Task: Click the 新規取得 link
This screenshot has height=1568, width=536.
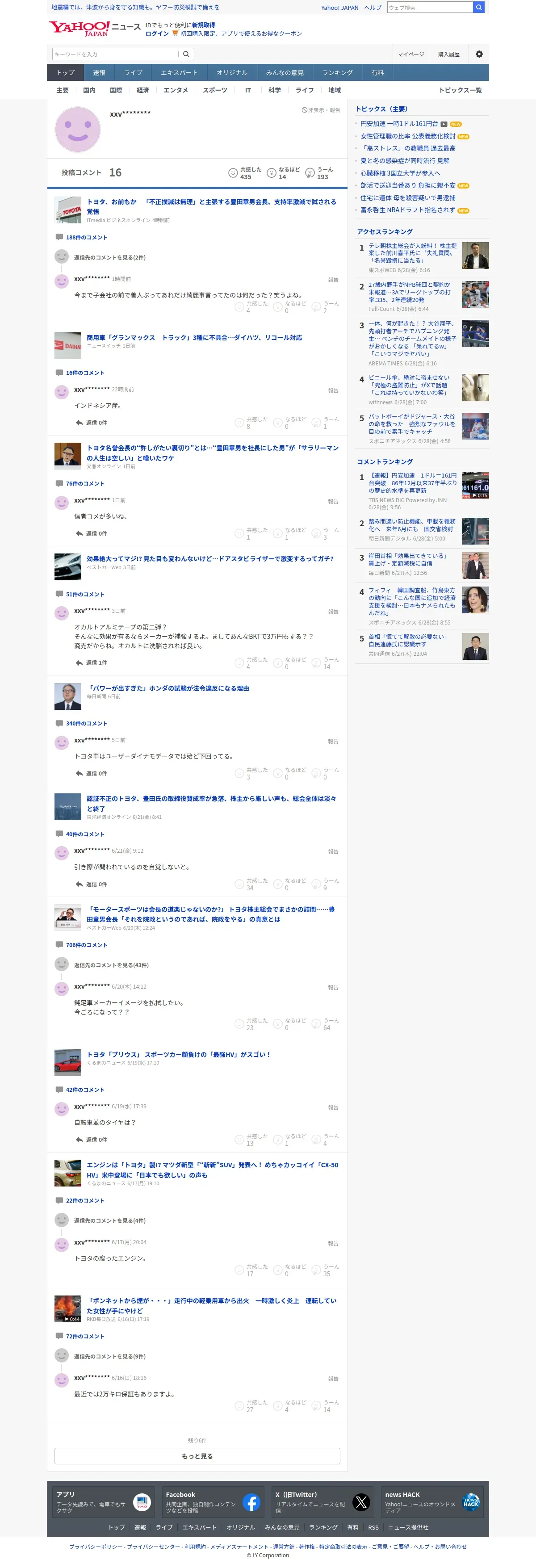Action: point(203,25)
